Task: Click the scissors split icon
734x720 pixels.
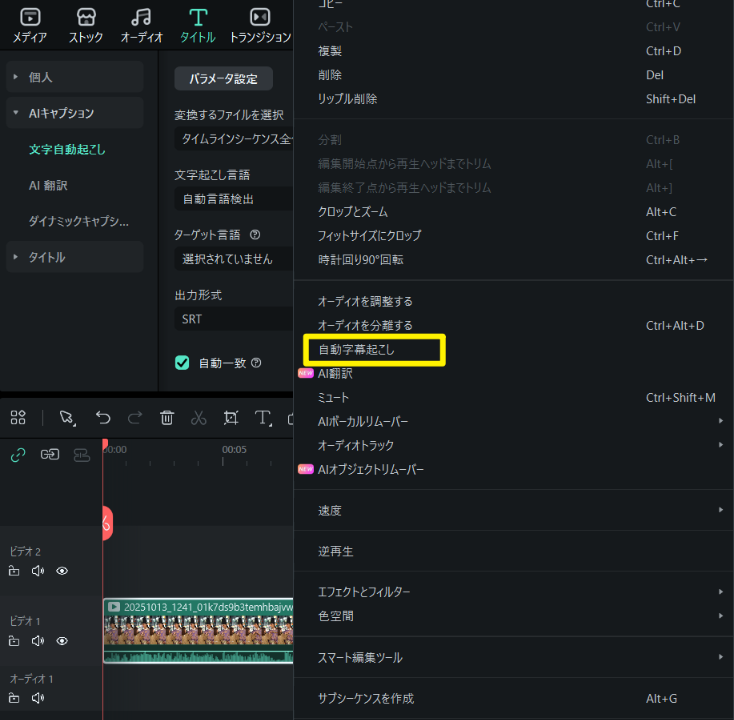Action: point(198,417)
